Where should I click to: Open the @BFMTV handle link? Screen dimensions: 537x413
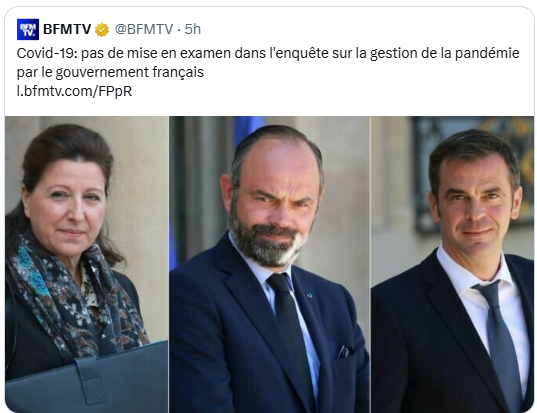[143, 29]
